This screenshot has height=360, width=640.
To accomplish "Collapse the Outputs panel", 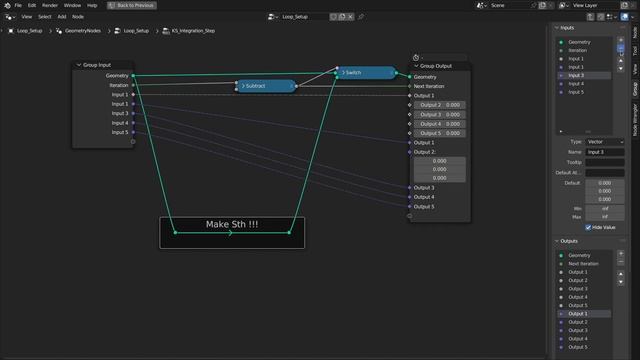I will tap(557, 241).
